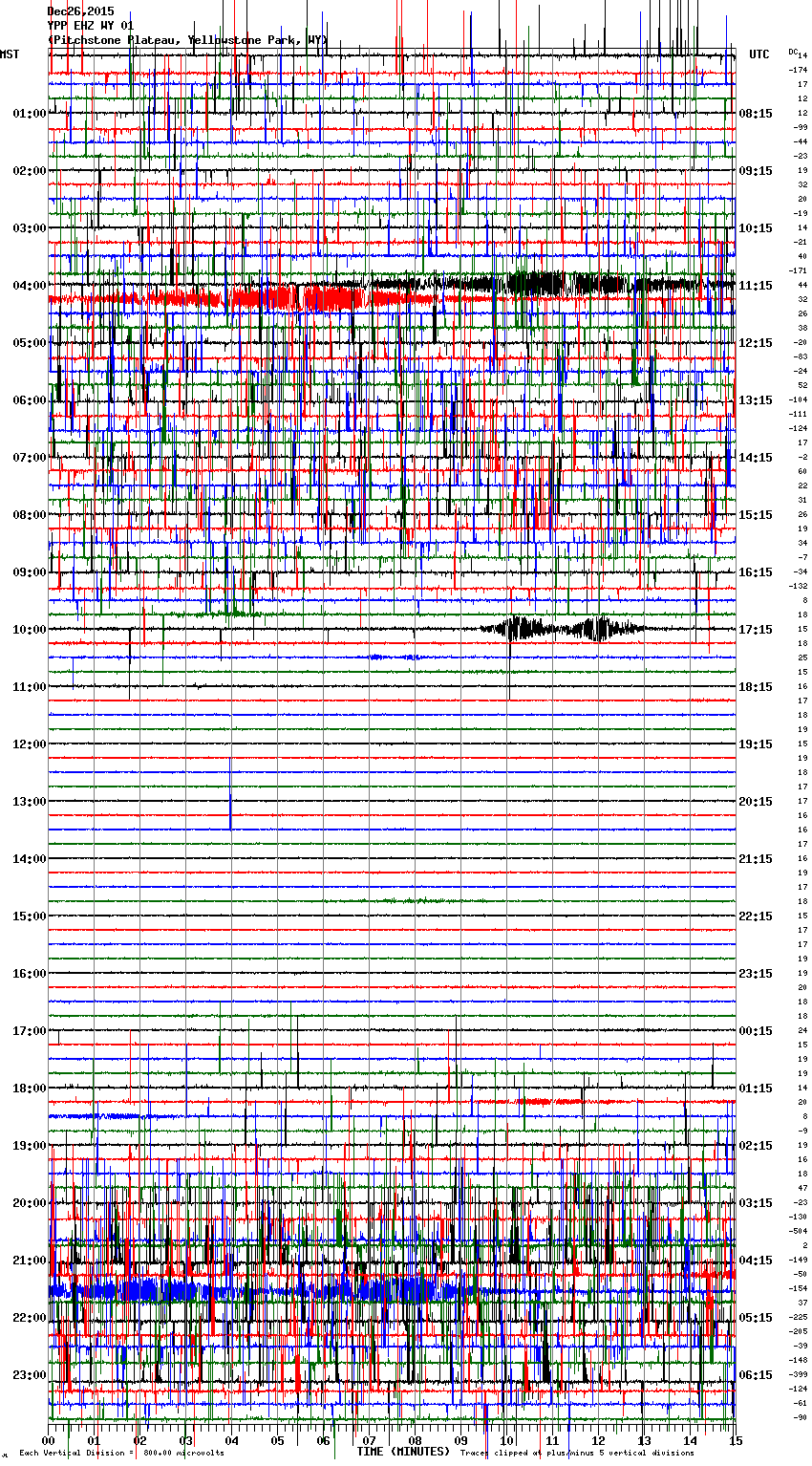
Task: Select the 18:00 MST hour label
Action: (x=30, y=1089)
